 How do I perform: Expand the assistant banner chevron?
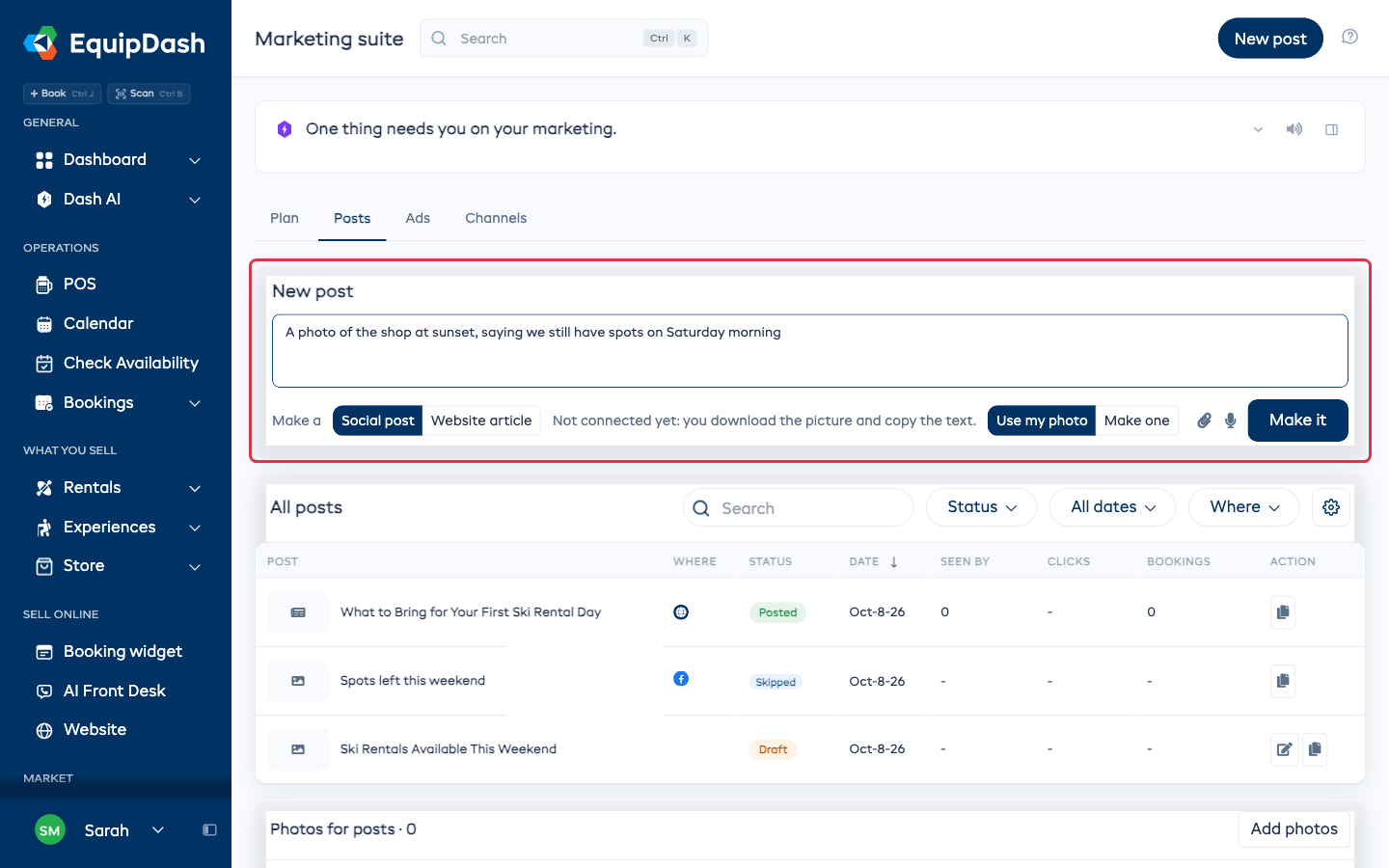(x=1258, y=129)
